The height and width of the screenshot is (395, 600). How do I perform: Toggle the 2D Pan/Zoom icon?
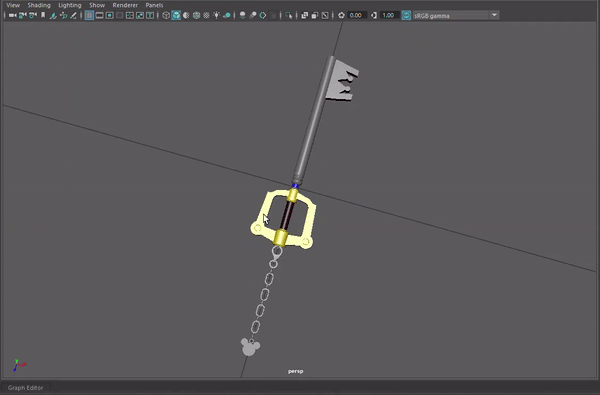click(64, 15)
